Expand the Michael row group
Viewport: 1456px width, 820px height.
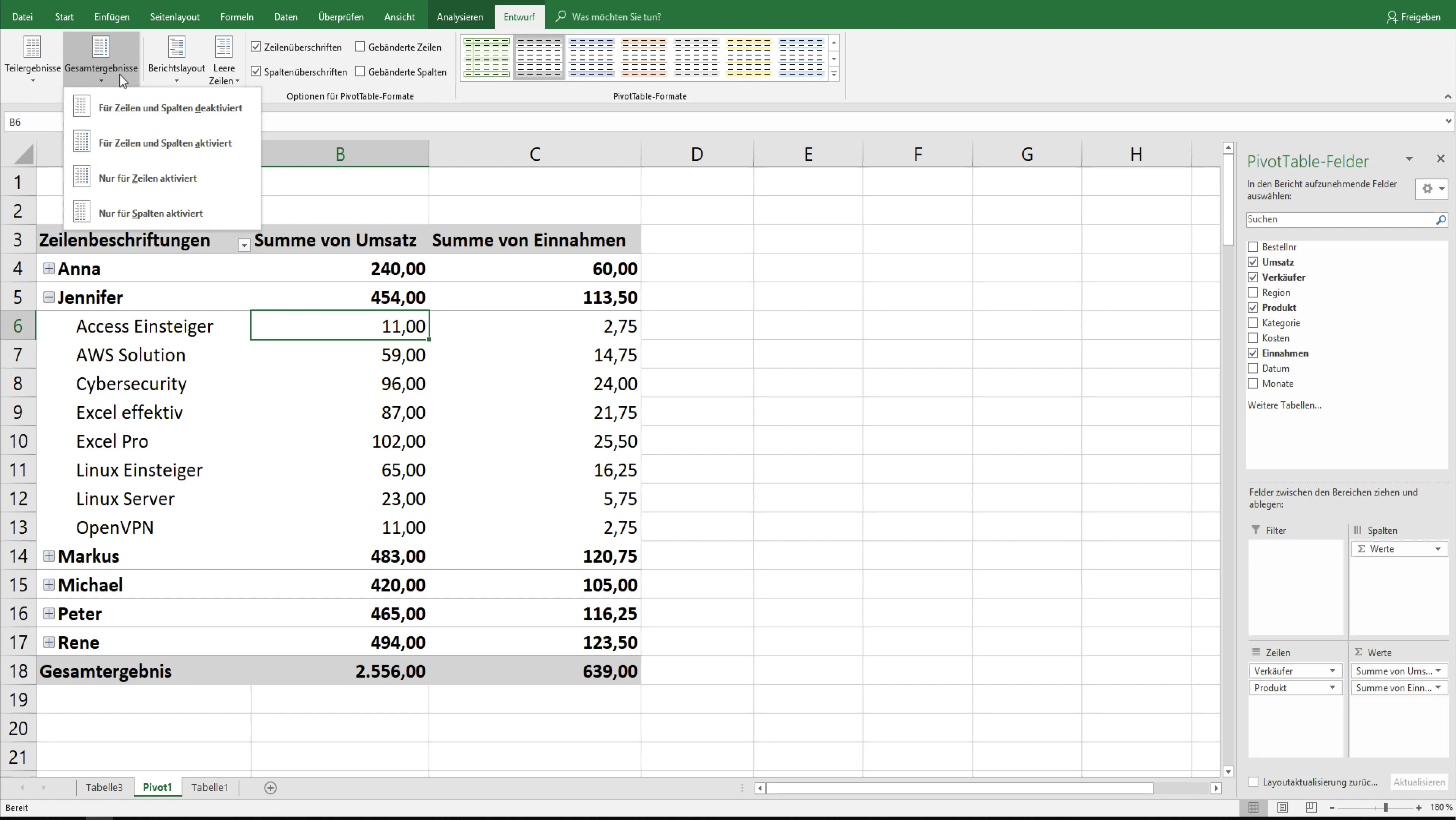click(49, 585)
